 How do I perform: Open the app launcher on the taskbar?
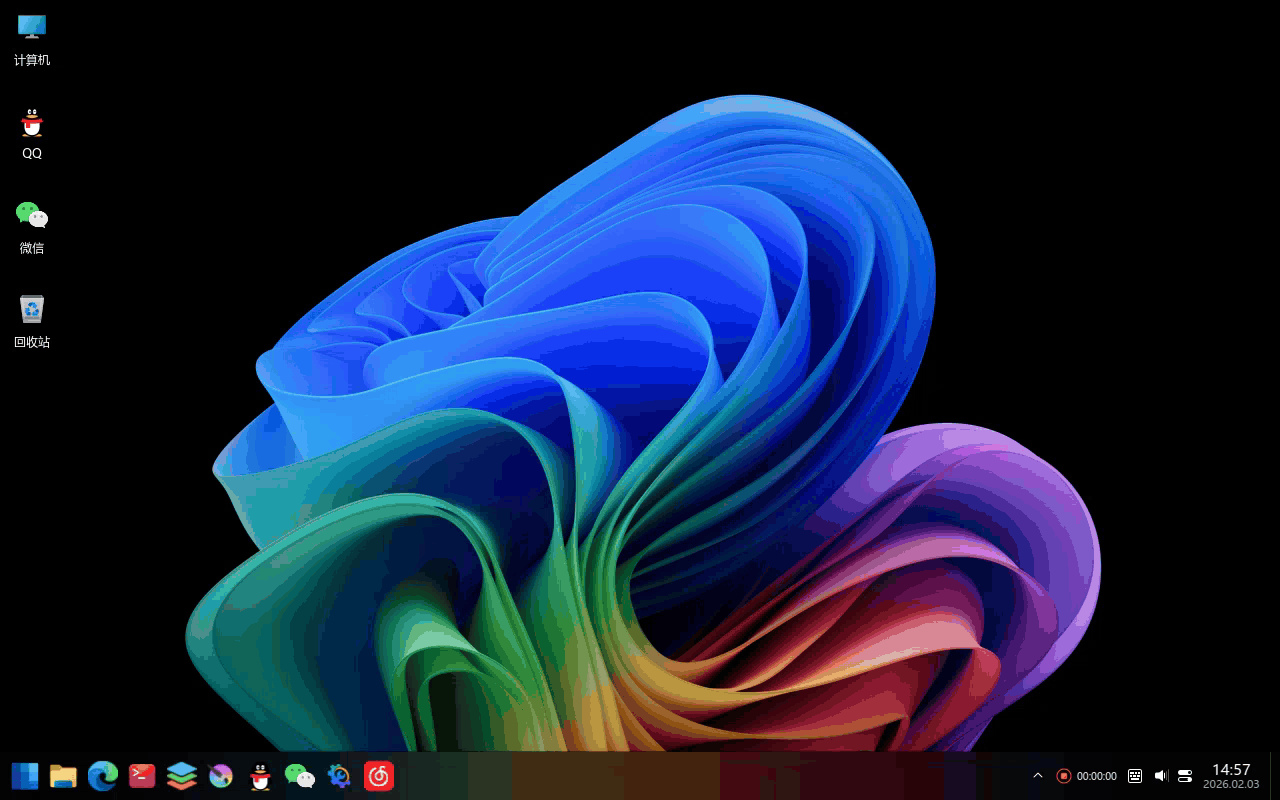click(24, 775)
